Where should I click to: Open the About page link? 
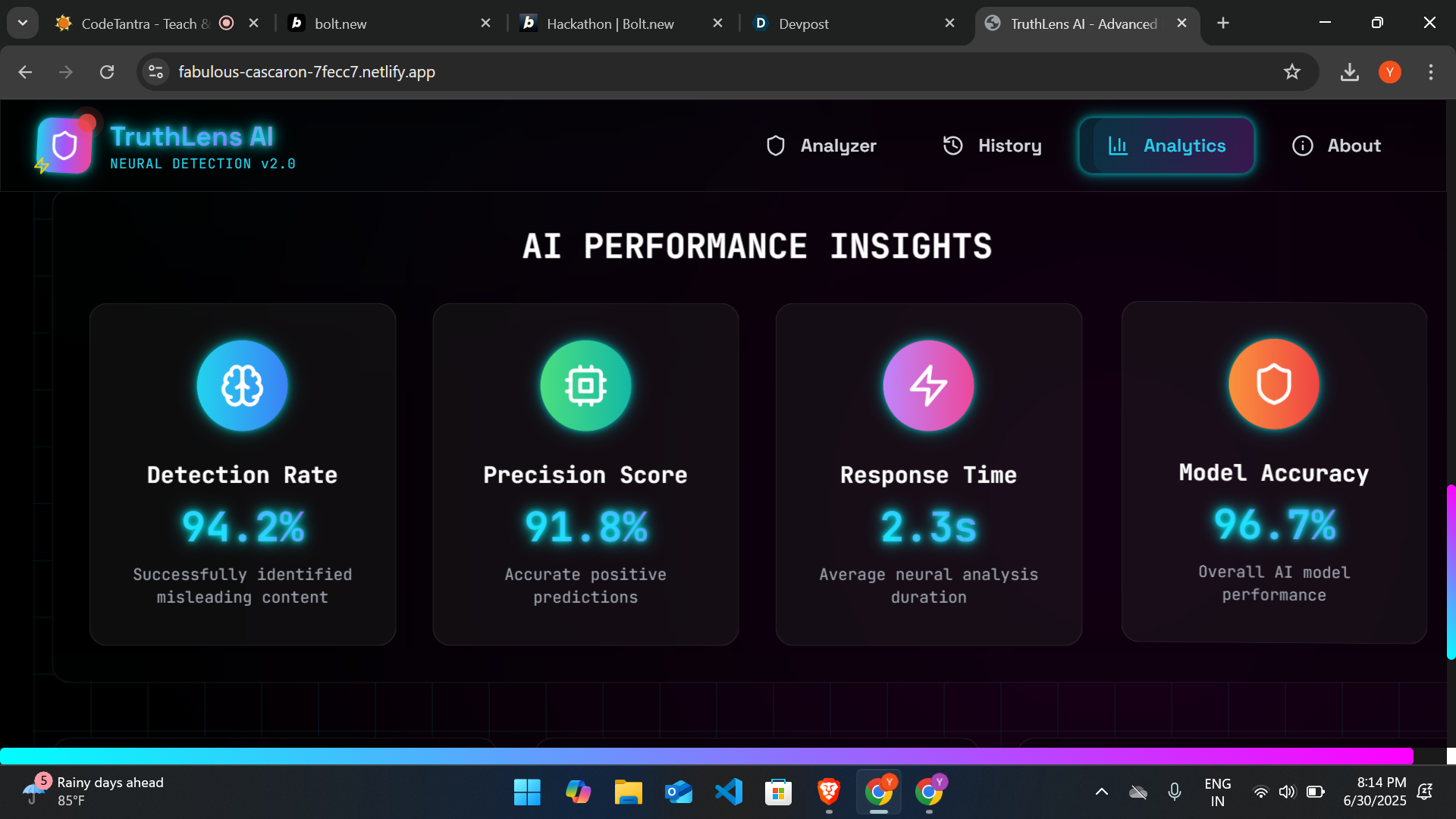click(1336, 146)
